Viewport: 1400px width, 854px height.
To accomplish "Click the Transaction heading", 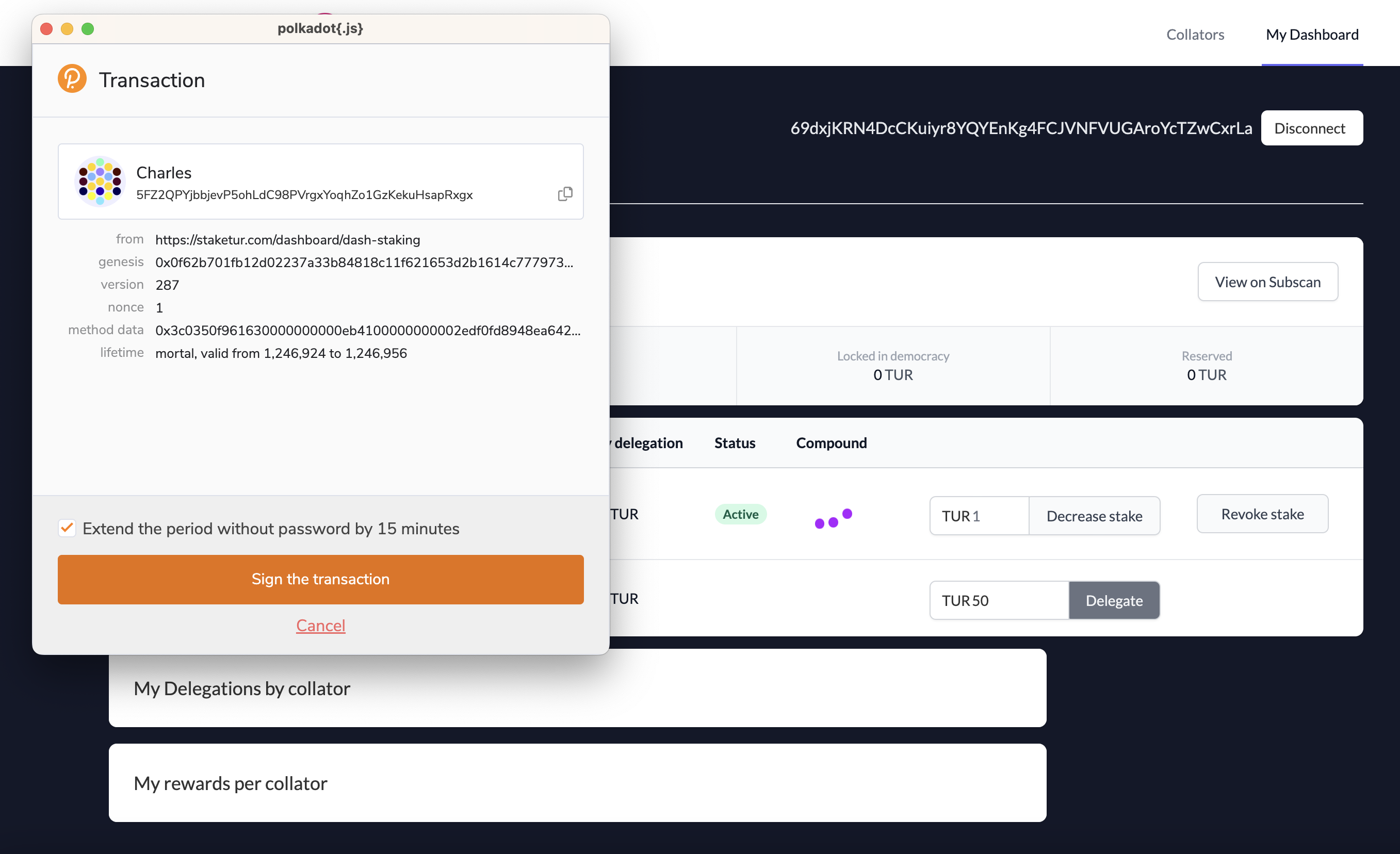I will coord(152,79).
